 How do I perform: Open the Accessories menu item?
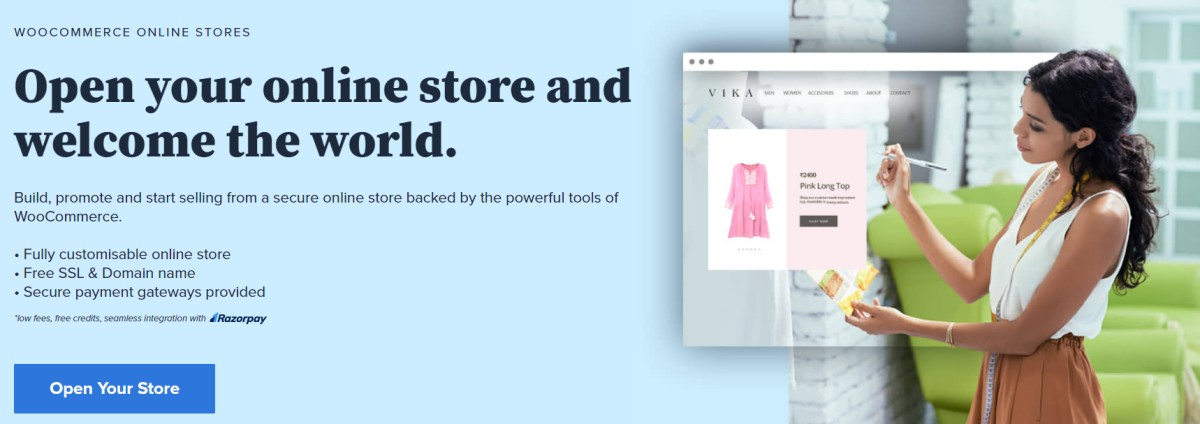pos(822,93)
